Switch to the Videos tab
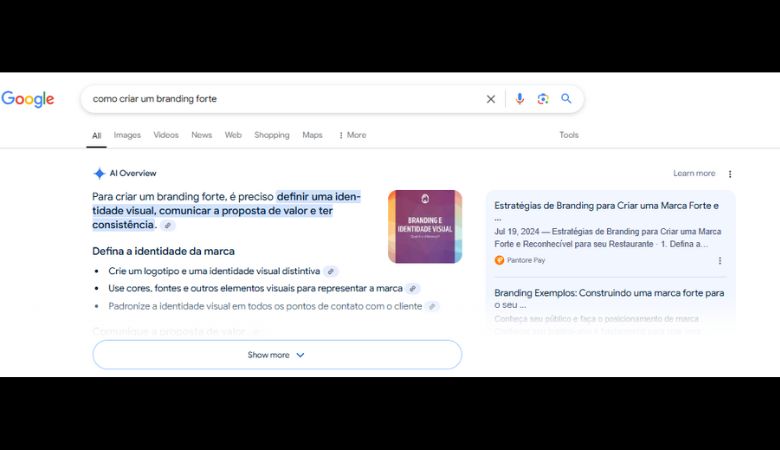 click(166, 135)
